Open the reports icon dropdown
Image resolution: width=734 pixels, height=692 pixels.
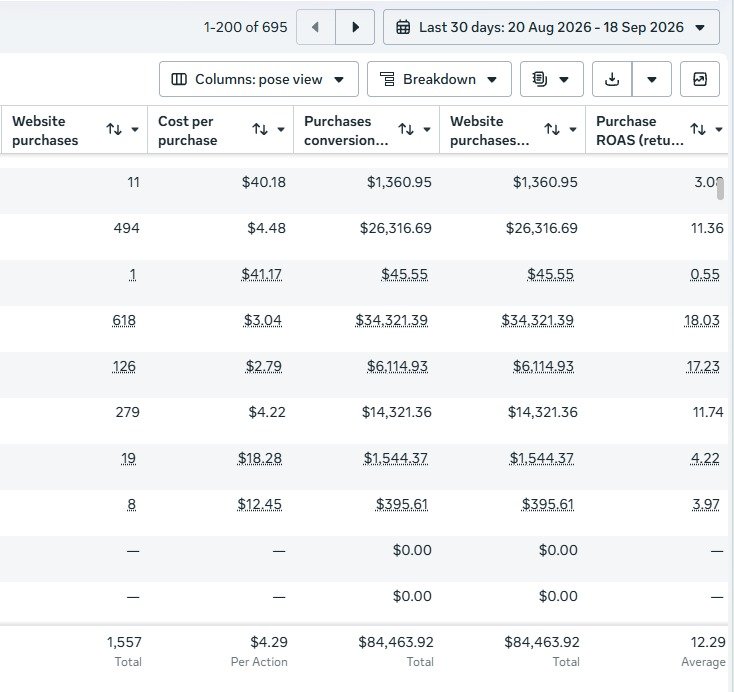point(551,79)
